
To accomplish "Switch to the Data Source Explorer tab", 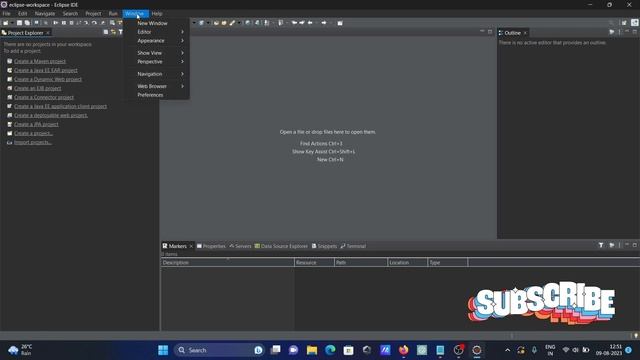I will (281, 246).
